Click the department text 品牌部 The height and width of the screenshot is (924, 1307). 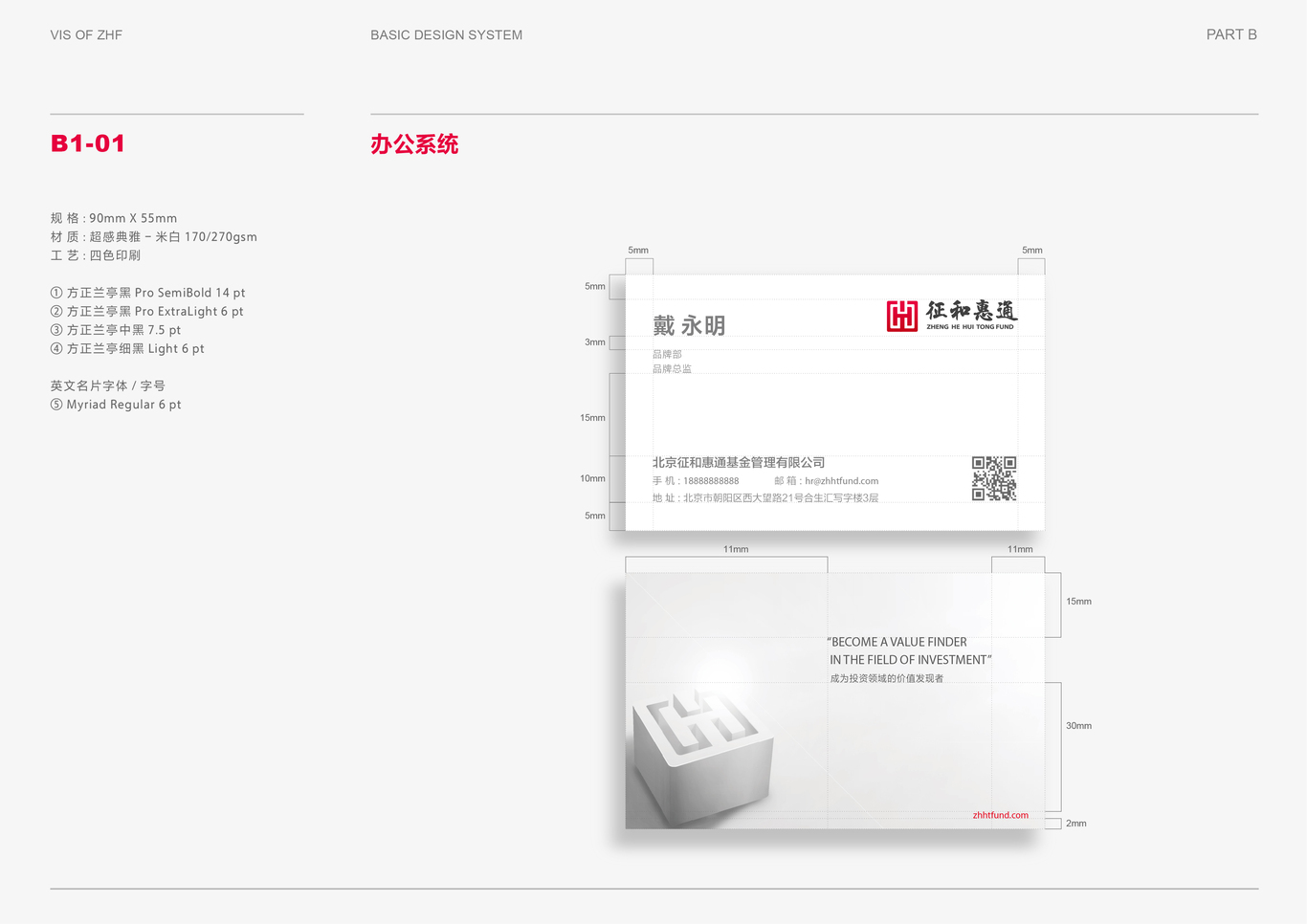tap(667, 354)
